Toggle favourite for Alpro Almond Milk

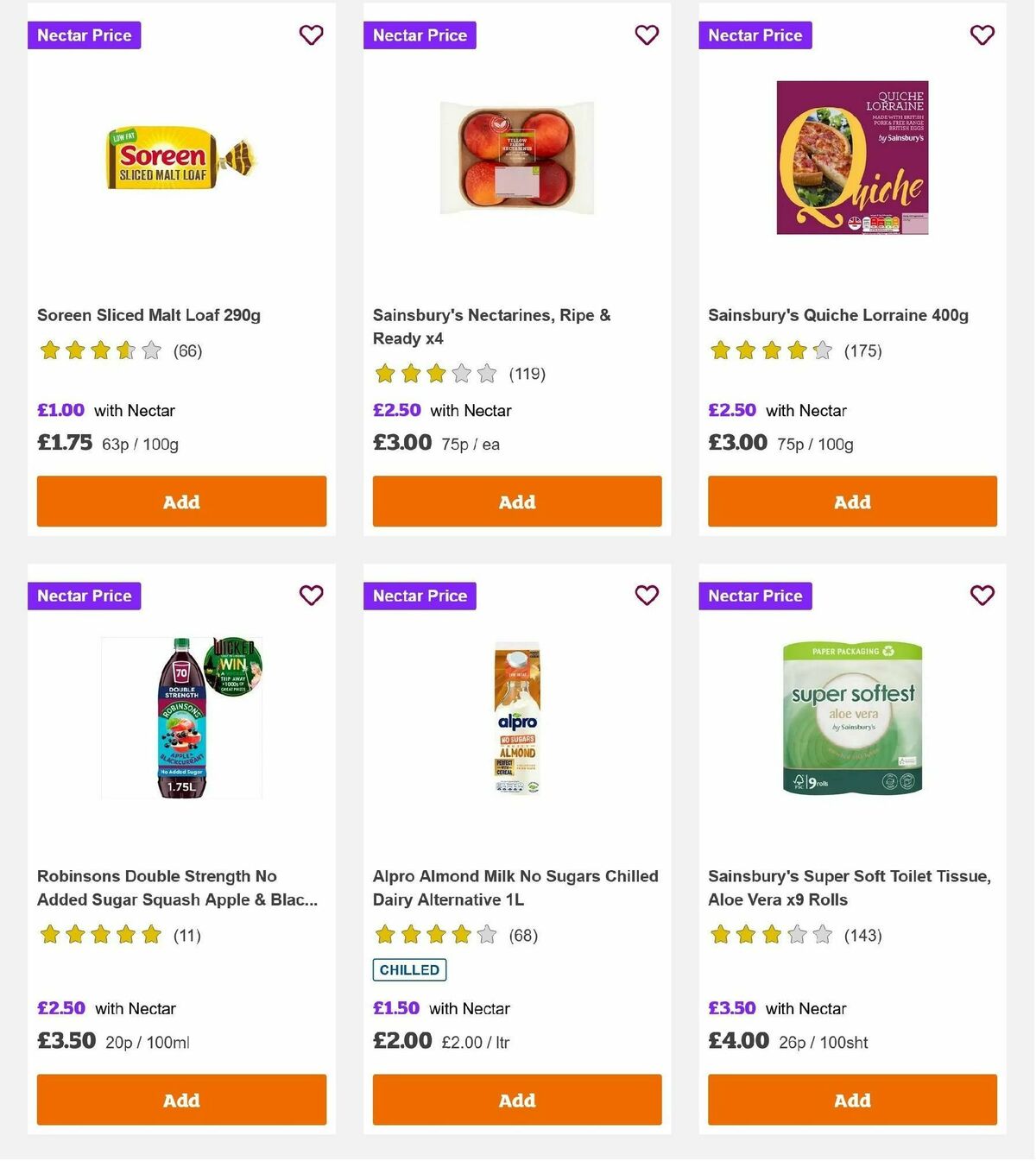click(x=647, y=595)
